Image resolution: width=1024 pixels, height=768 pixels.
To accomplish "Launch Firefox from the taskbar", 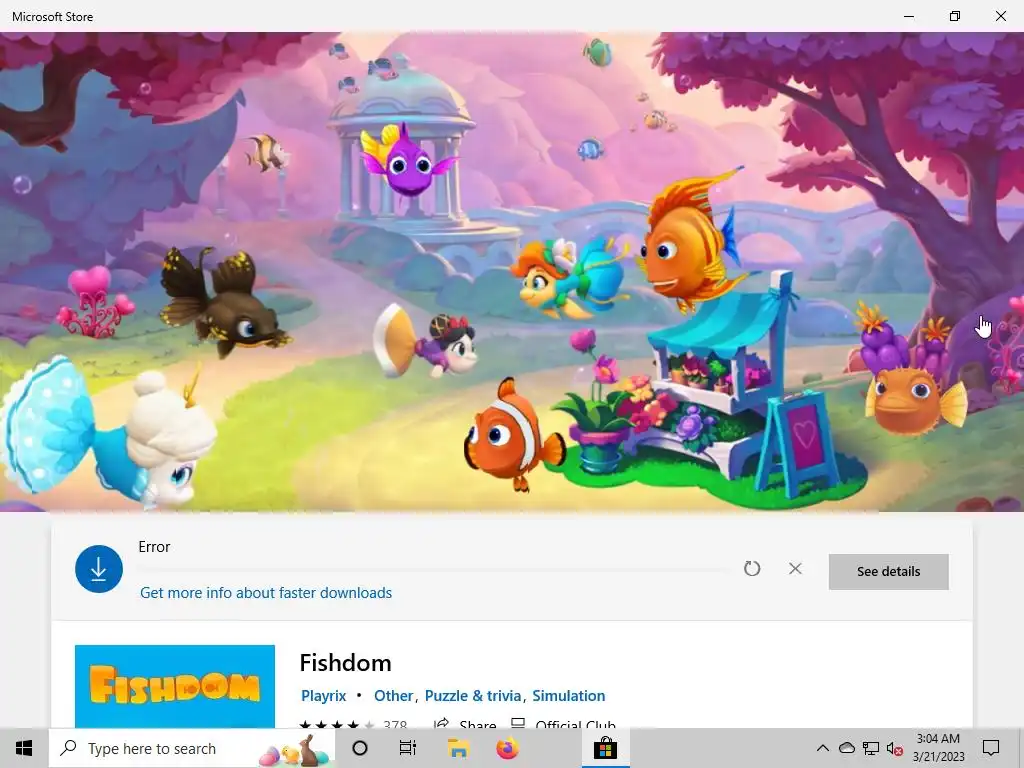I will pos(507,748).
